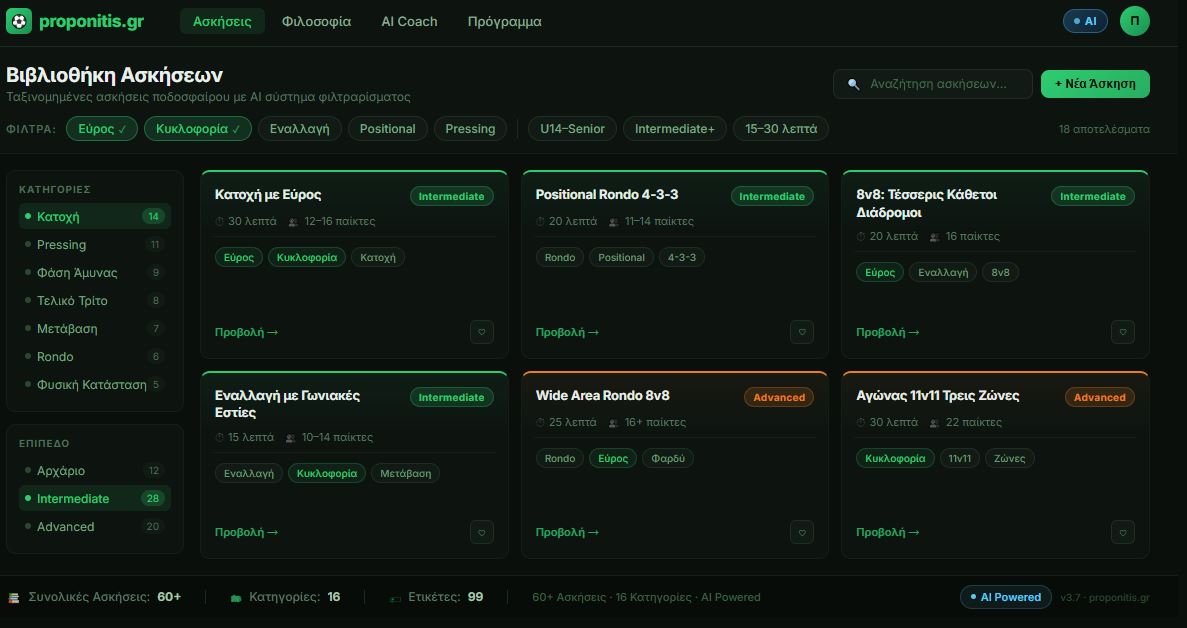Click heart icon on Αγώνας 11v11 Τρεις Ζώνες
Image resolution: width=1187 pixels, height=628 pixels.
1122,532
